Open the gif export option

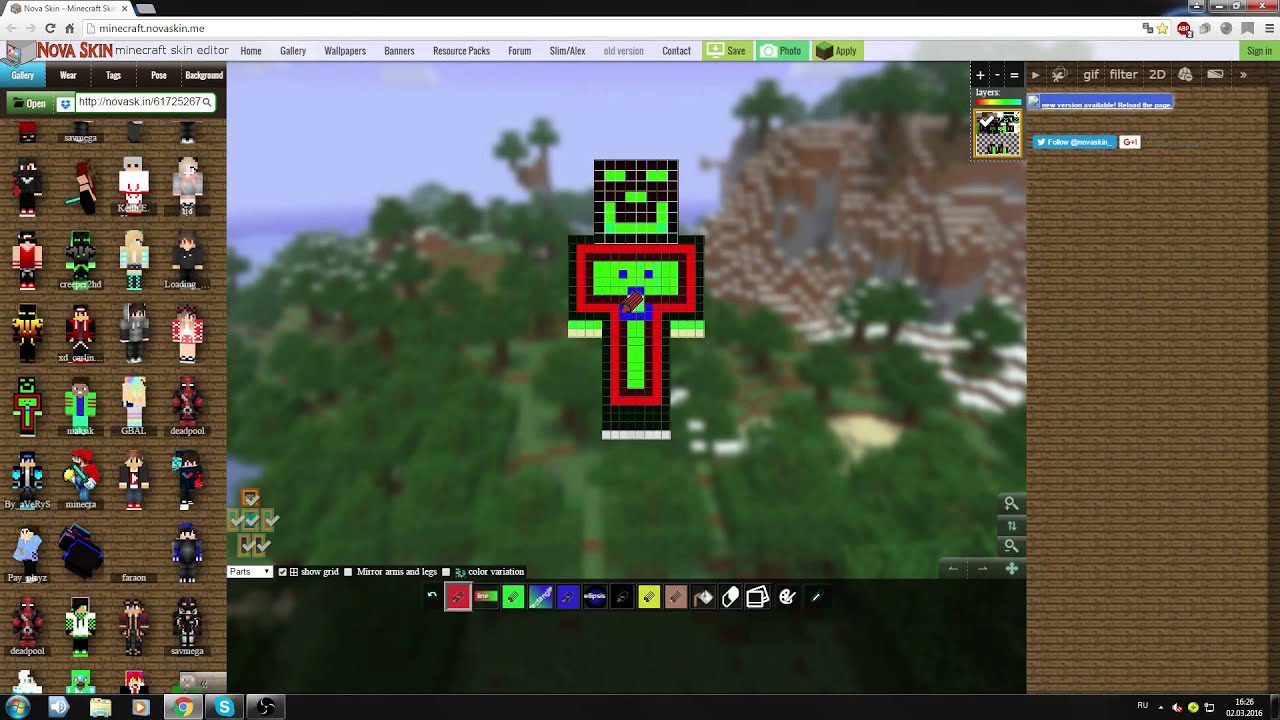click(x=1091, y=75)
